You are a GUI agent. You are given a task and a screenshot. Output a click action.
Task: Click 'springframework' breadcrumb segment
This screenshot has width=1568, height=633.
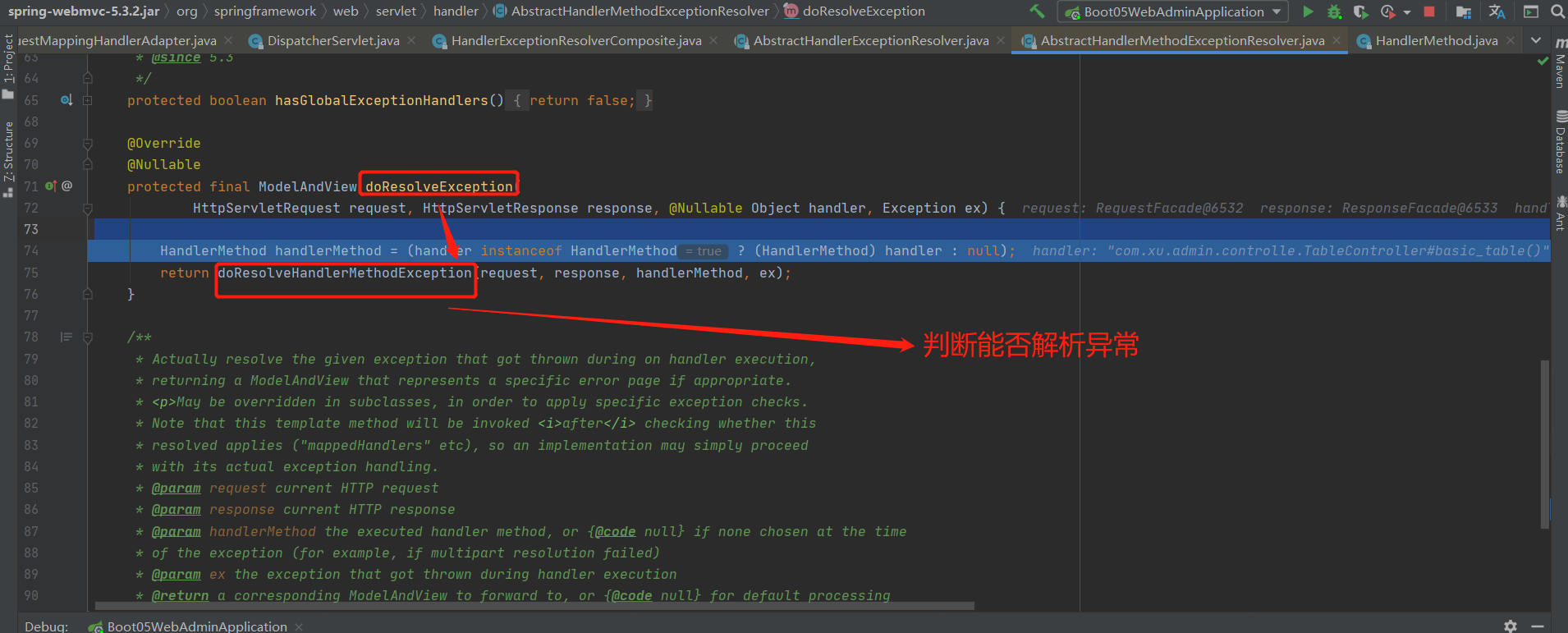pos(265,11)
